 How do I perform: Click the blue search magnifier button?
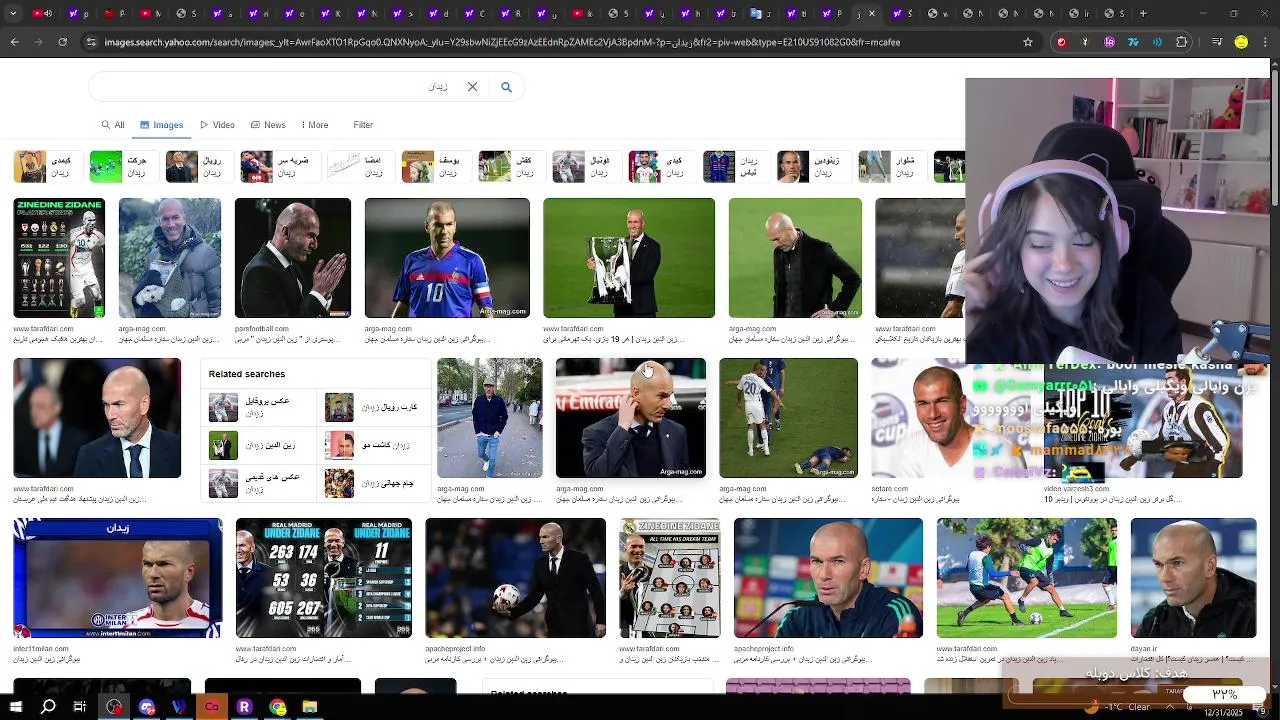click(x=506, y=87)
